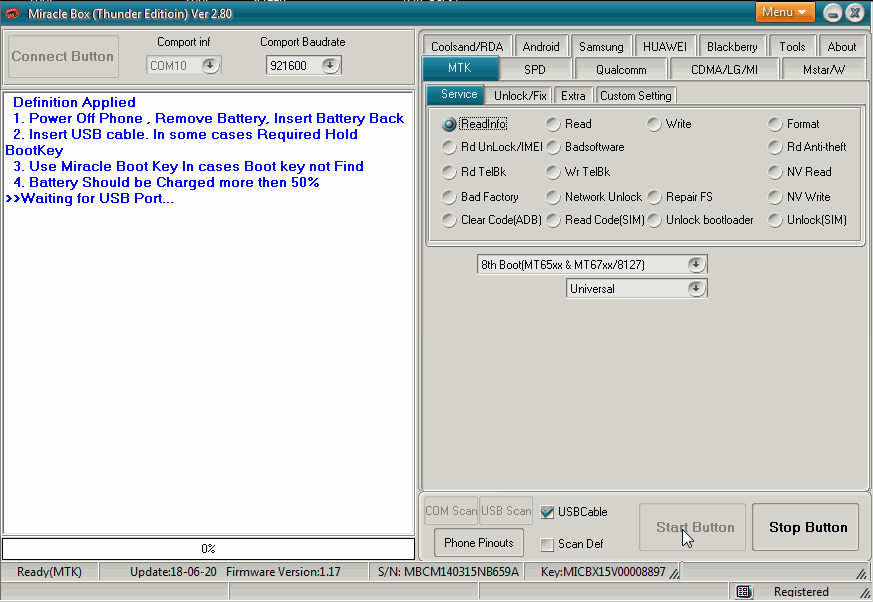Click the keyboard icon in status bar
This screenshot has height=602, width=873.
point(744,591)
